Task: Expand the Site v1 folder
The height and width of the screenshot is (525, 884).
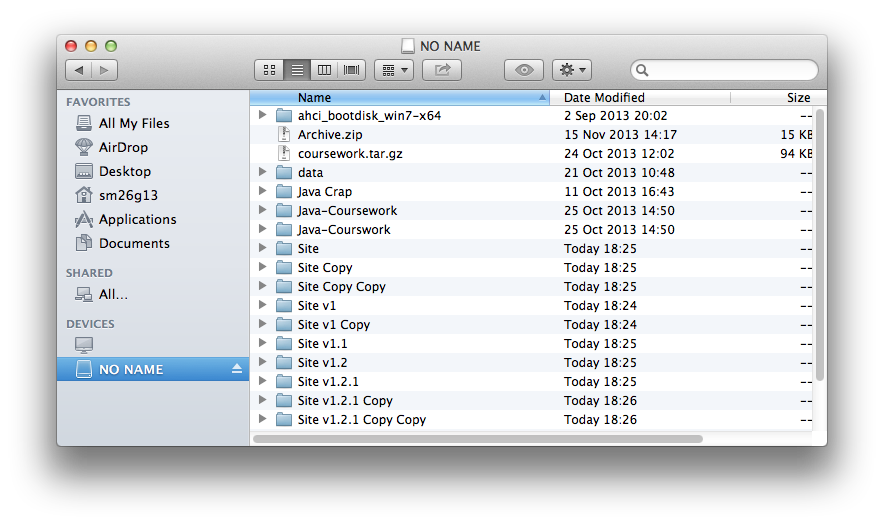Action: click(262, 305)
